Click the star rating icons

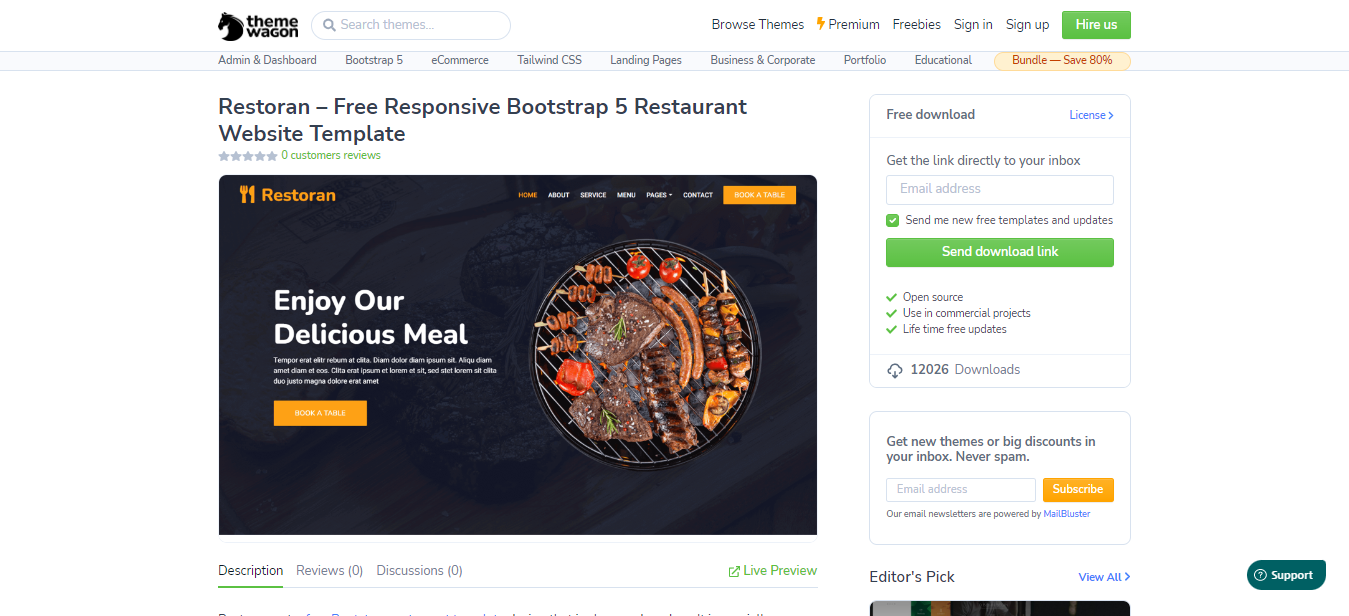pos(248,156)
